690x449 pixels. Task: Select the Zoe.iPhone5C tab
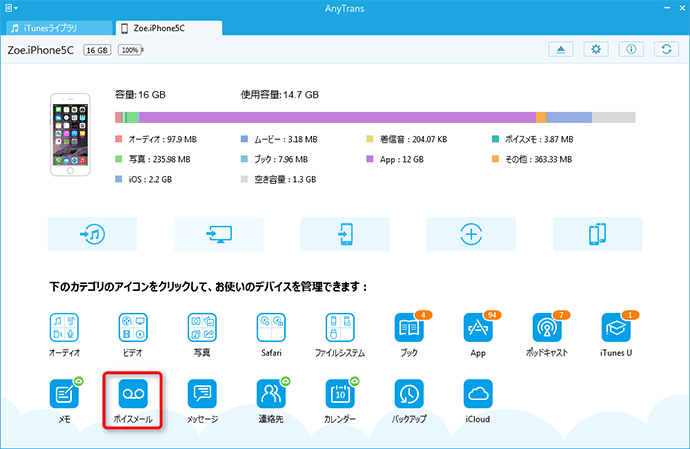tap(169, 28)
